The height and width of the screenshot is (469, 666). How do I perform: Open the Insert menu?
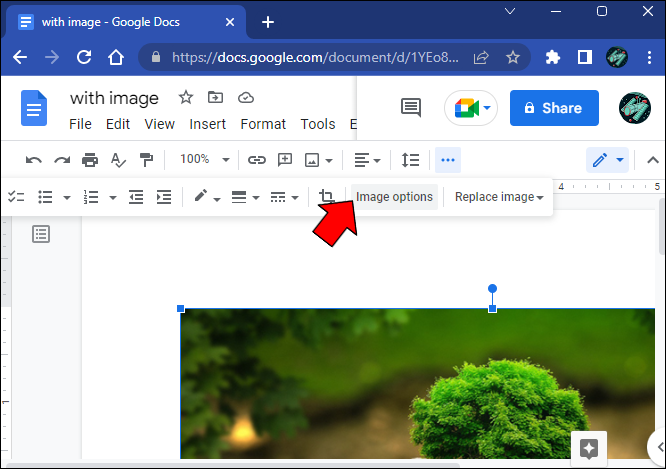tap(207, 124)
